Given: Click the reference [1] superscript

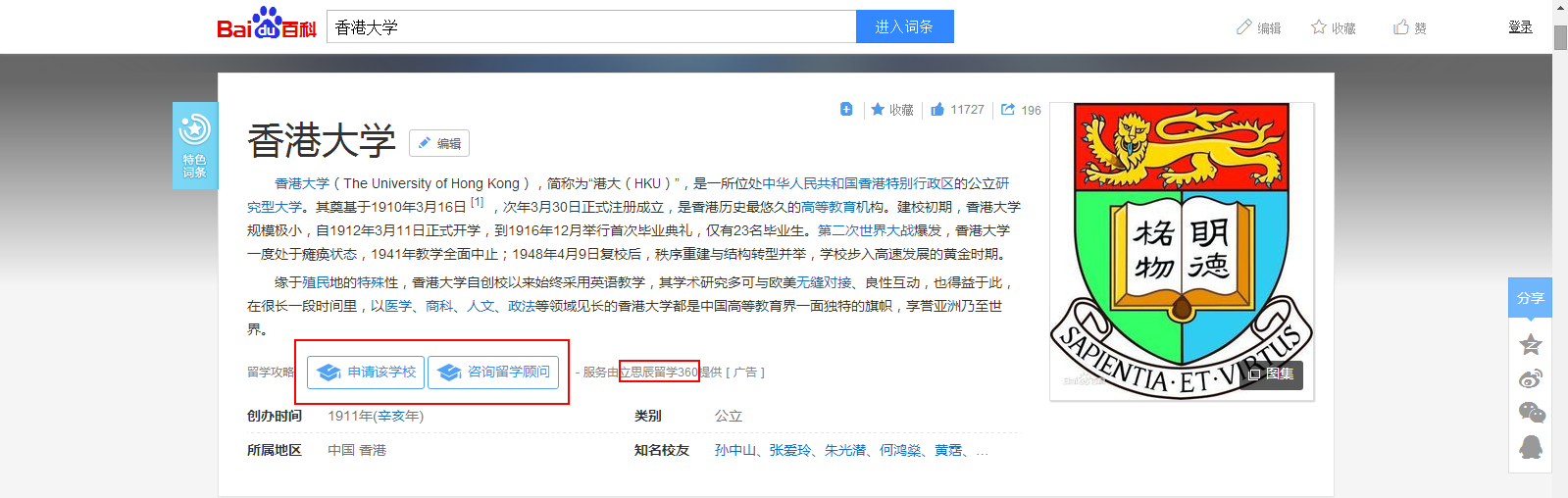Looking at the screenshot, I should click(477, 203).
